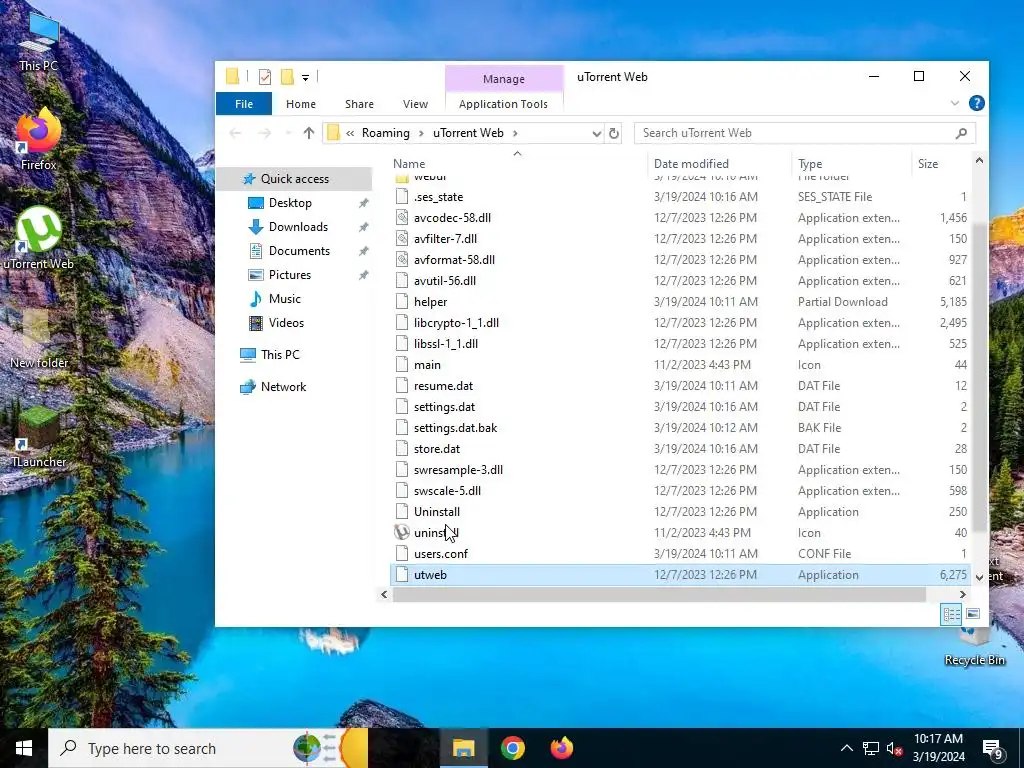This screenshot has height=768, width=1024.
Task: Open File Explorer from taskbar
Action: 463,748
